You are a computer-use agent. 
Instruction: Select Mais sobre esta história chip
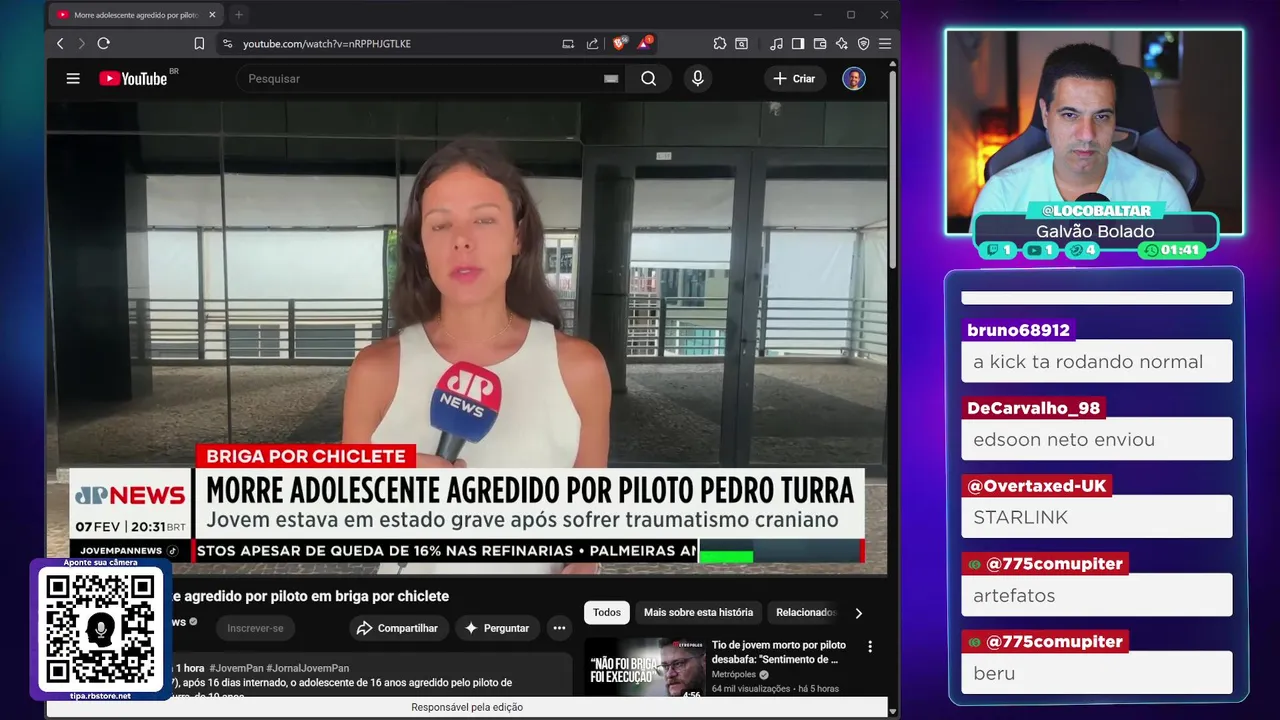(698, 612)
